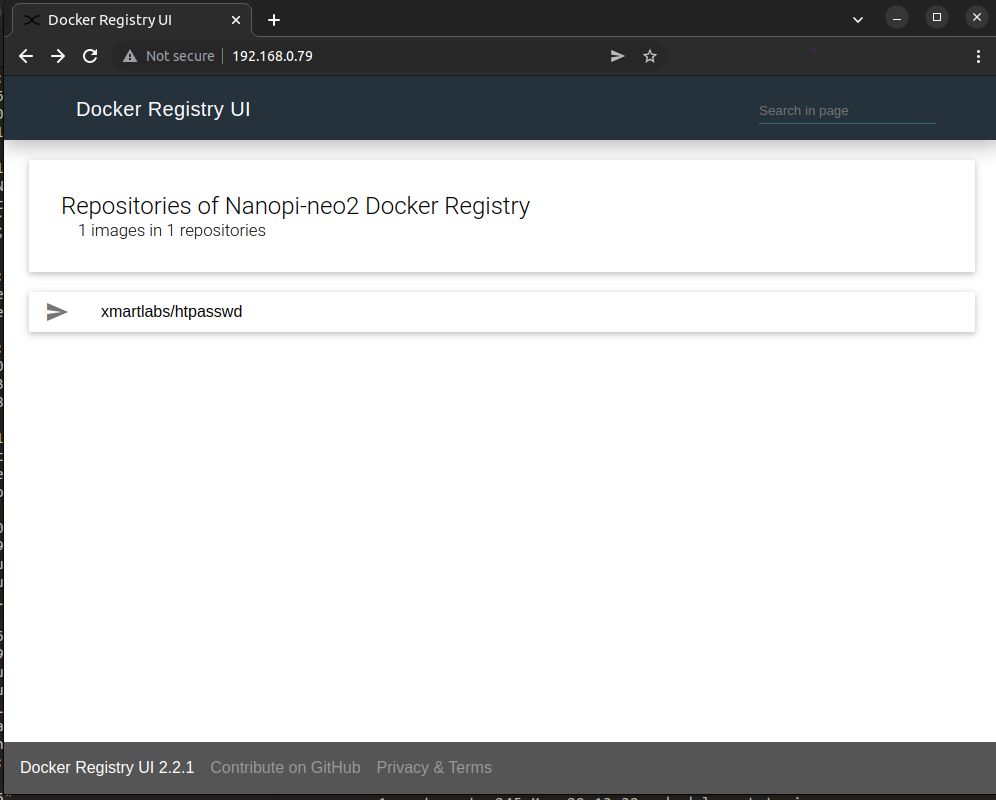This screenshot has width=996, height=800.
Task: Click the Not secure warning icon
Action: pyautogui.click(x=131, y=56)
